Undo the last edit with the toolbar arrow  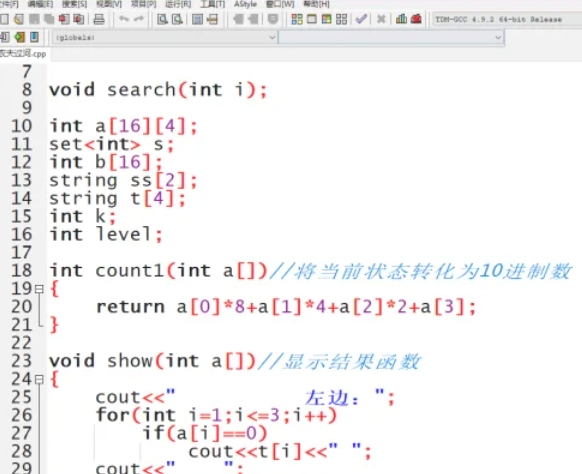(124, 19)
